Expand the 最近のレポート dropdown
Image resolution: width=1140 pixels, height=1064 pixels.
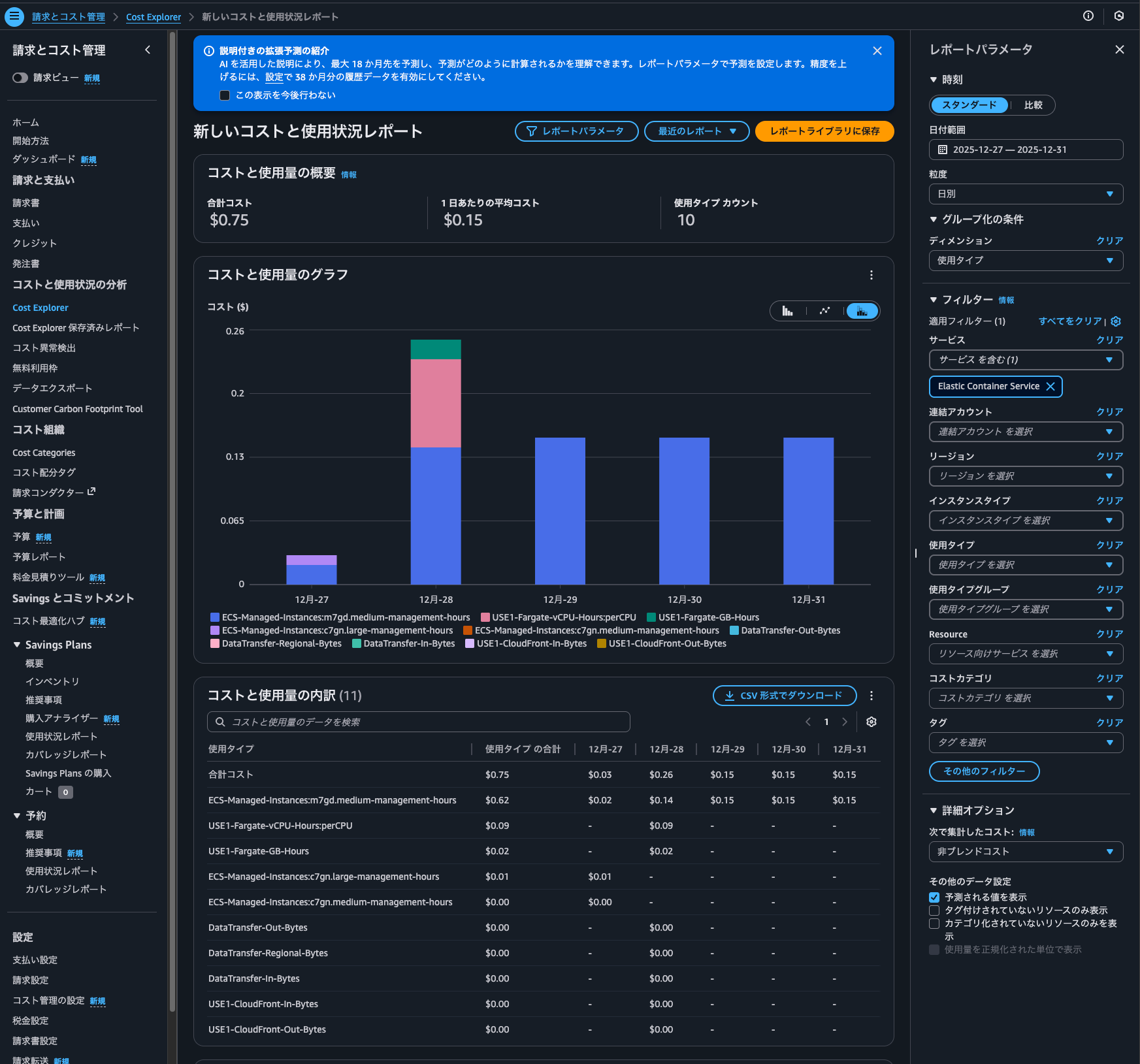696,131
